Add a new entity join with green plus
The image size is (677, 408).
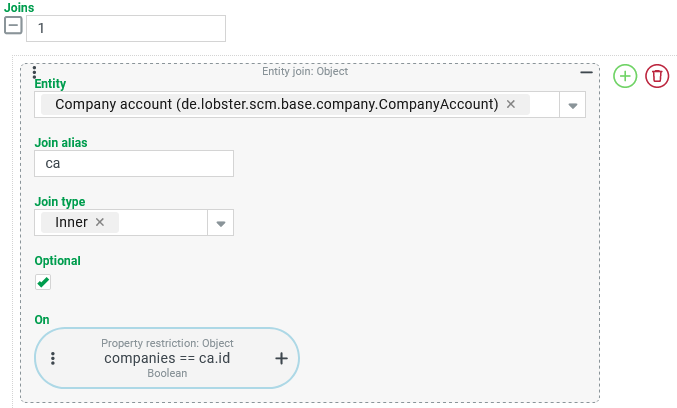pos(625,76)
